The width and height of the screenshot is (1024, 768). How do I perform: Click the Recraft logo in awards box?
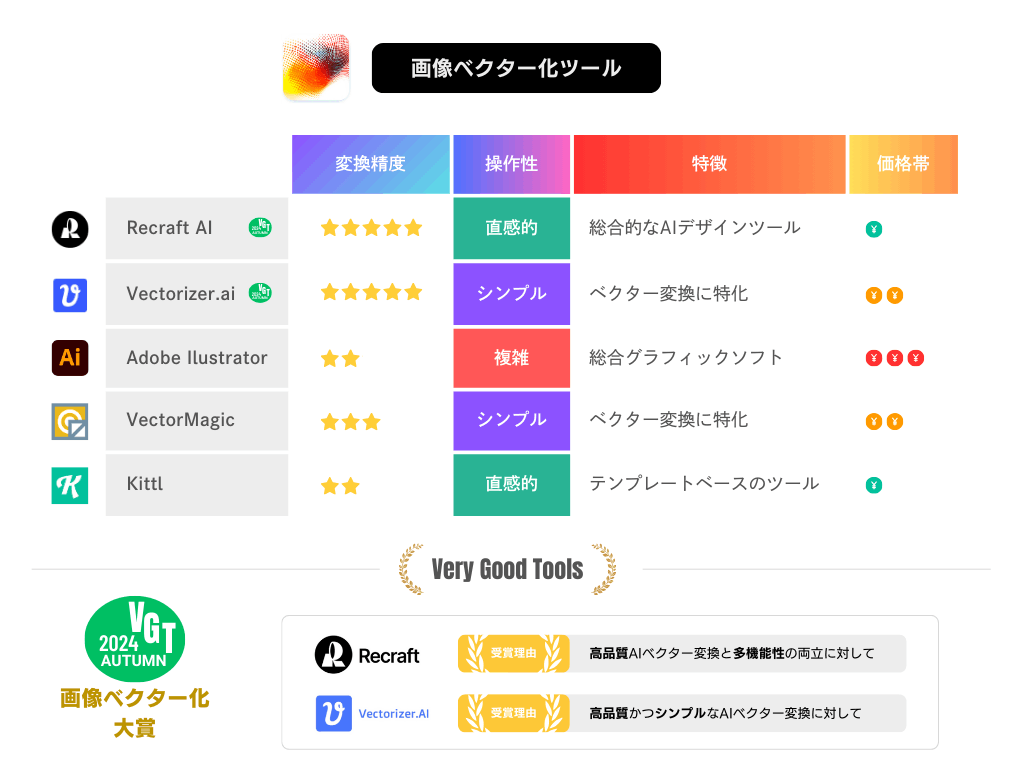tap(367, 654)
